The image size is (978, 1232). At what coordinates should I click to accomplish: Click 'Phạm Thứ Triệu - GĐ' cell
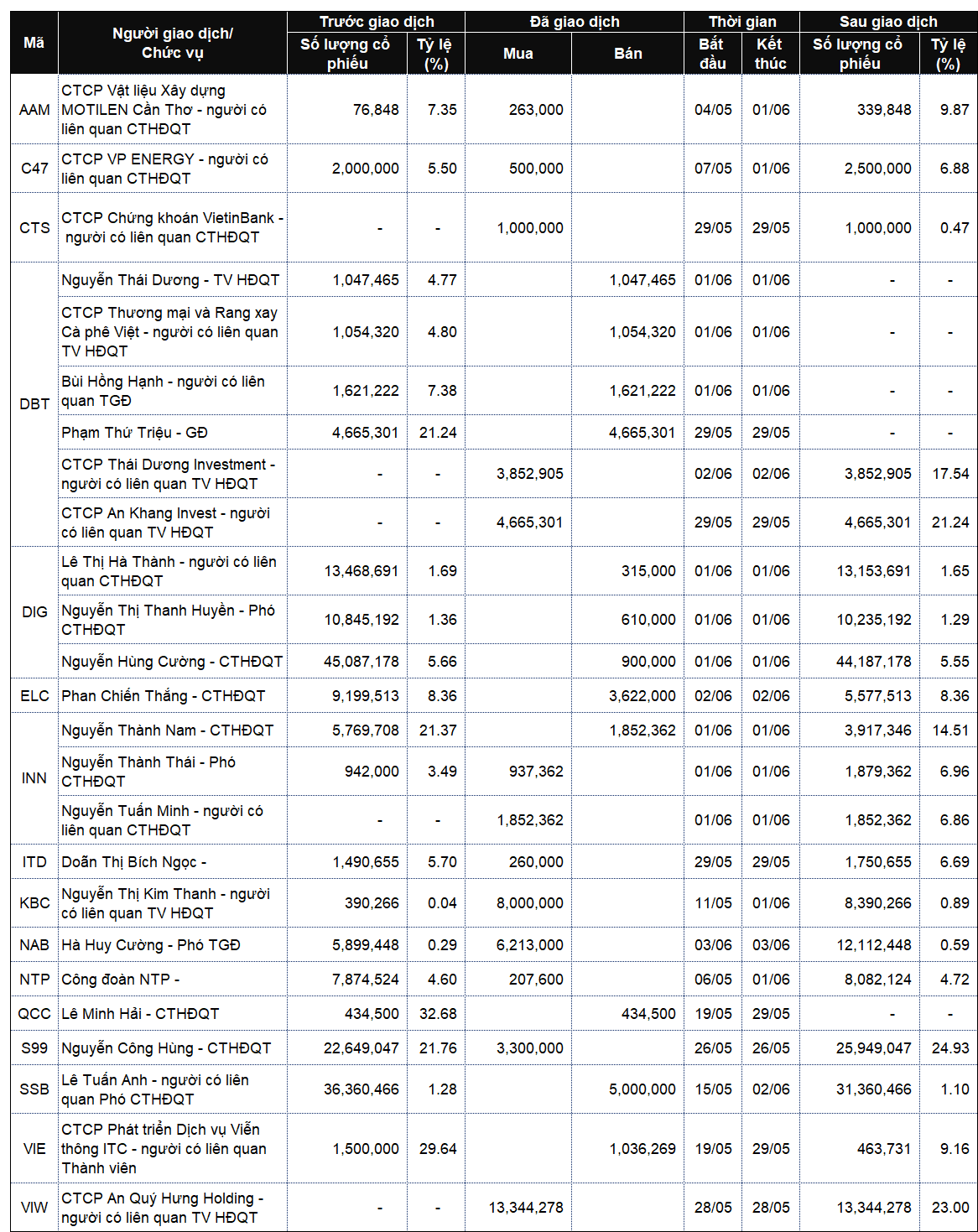[173, 433]
